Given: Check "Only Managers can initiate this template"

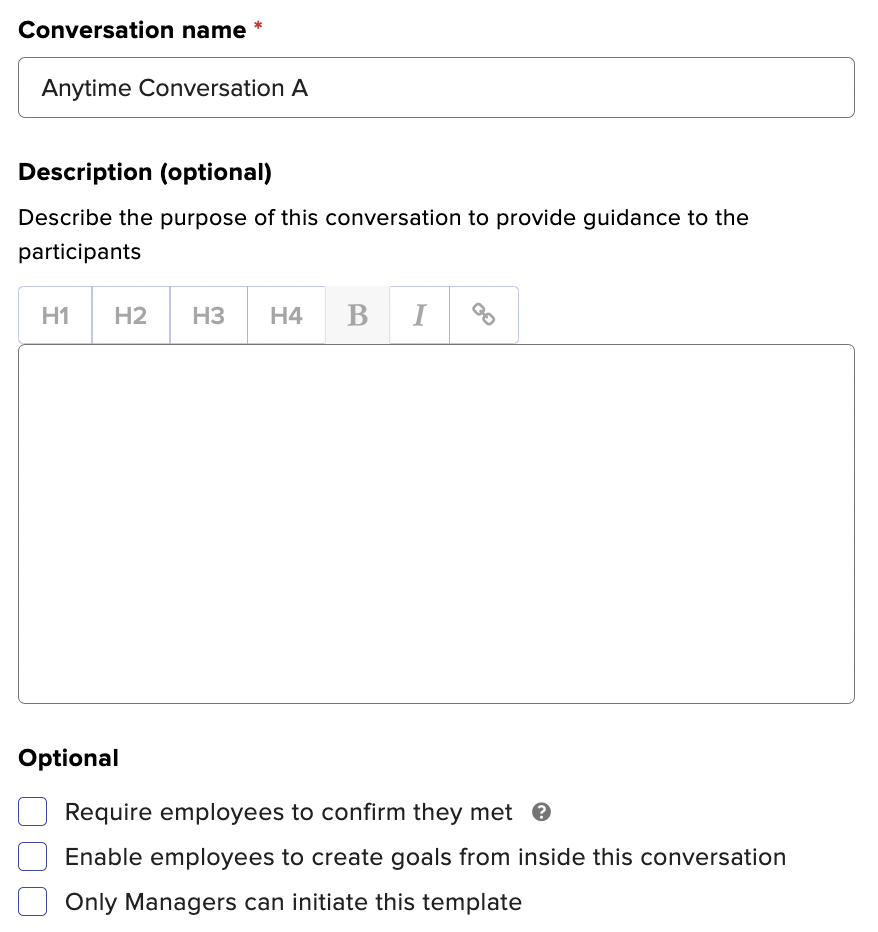Looking at the screenshot, I should tap(32, 901).
